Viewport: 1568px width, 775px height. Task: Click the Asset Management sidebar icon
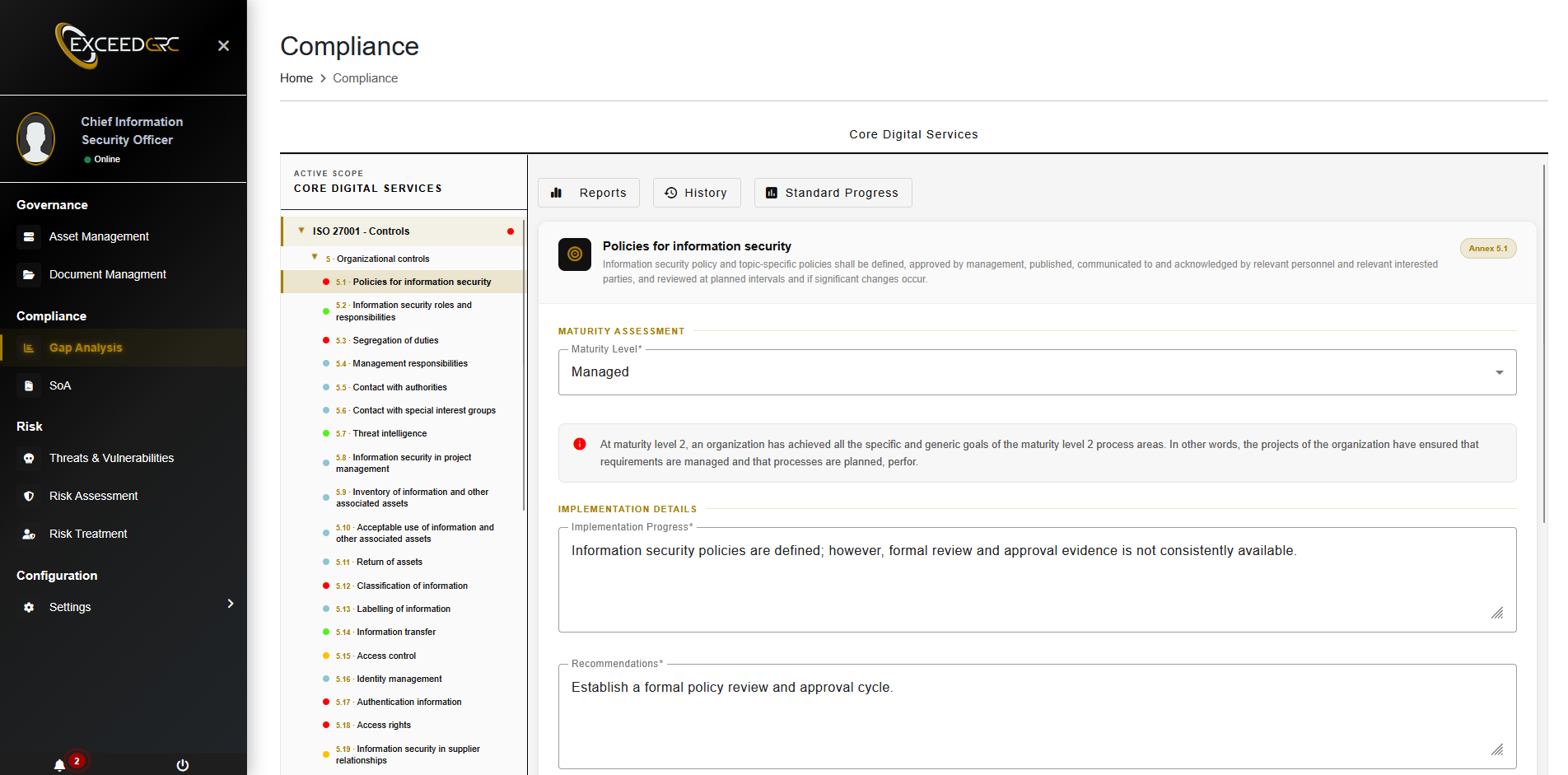[29, 237]
